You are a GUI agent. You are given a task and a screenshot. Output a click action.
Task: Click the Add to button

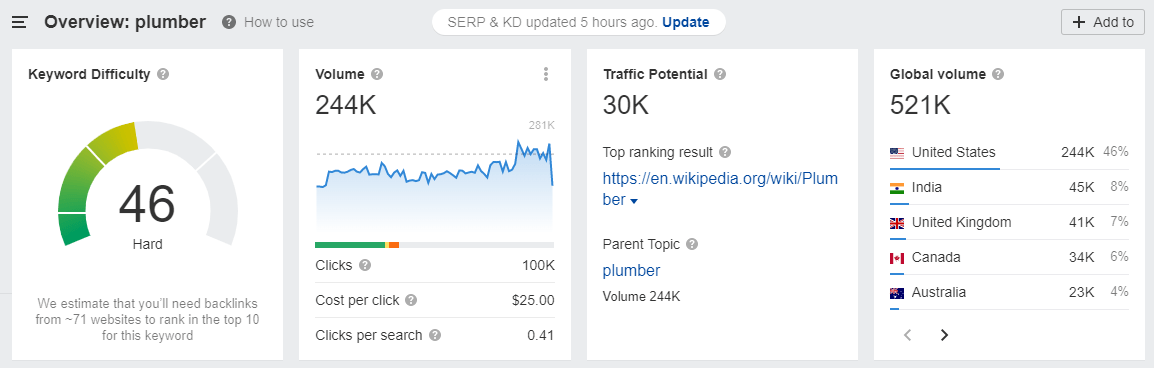[x=1103, y=22]
